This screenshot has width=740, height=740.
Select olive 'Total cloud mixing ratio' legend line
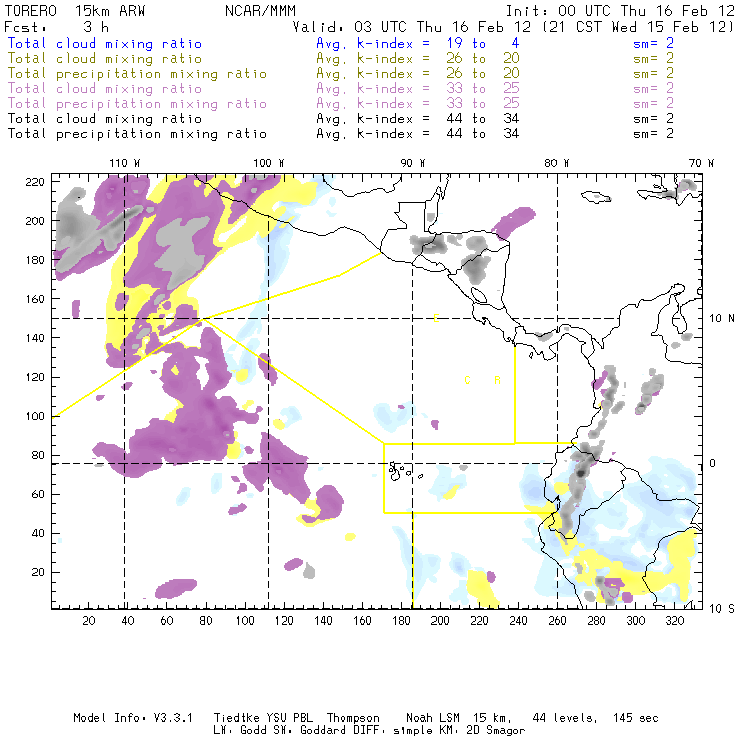[x=105, y=59]
